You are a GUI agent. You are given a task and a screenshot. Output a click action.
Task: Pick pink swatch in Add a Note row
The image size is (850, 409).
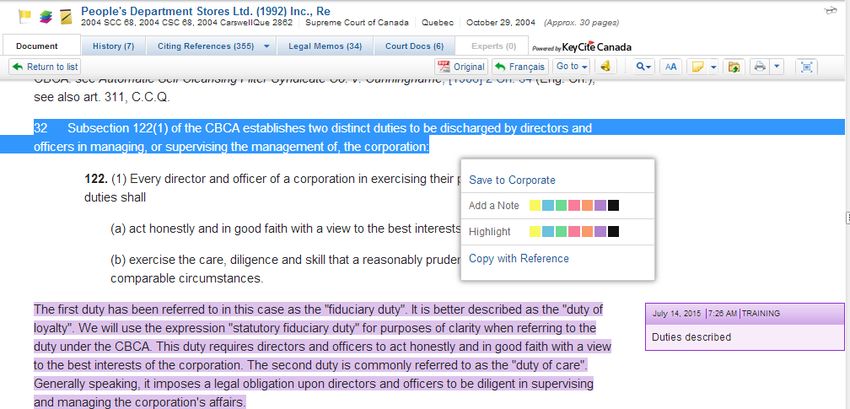(x=574, y=205)
